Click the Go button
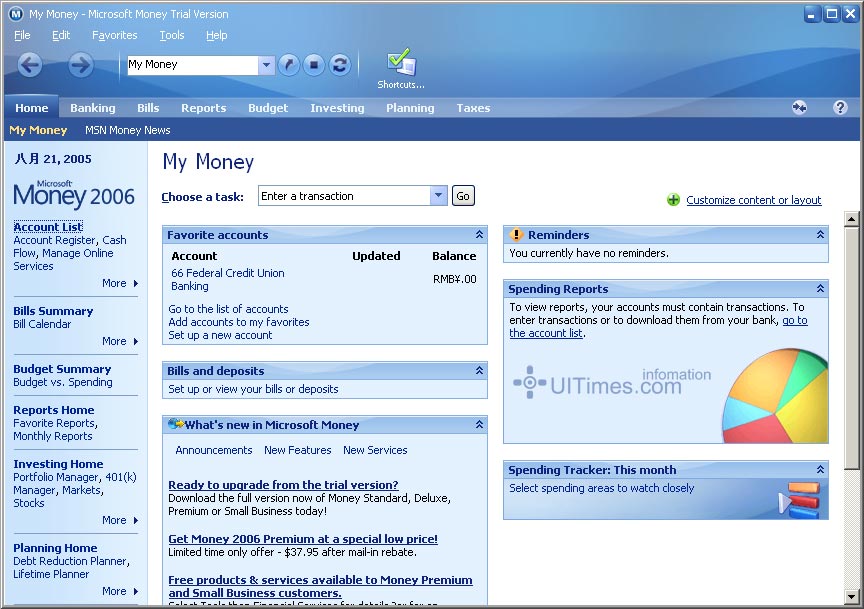The image size is (864, 609). point(463,196)
